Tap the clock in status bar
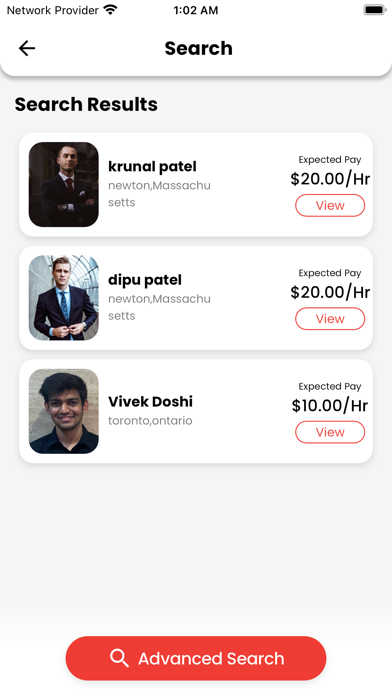The image size is (392, 696). pos(196,10)
